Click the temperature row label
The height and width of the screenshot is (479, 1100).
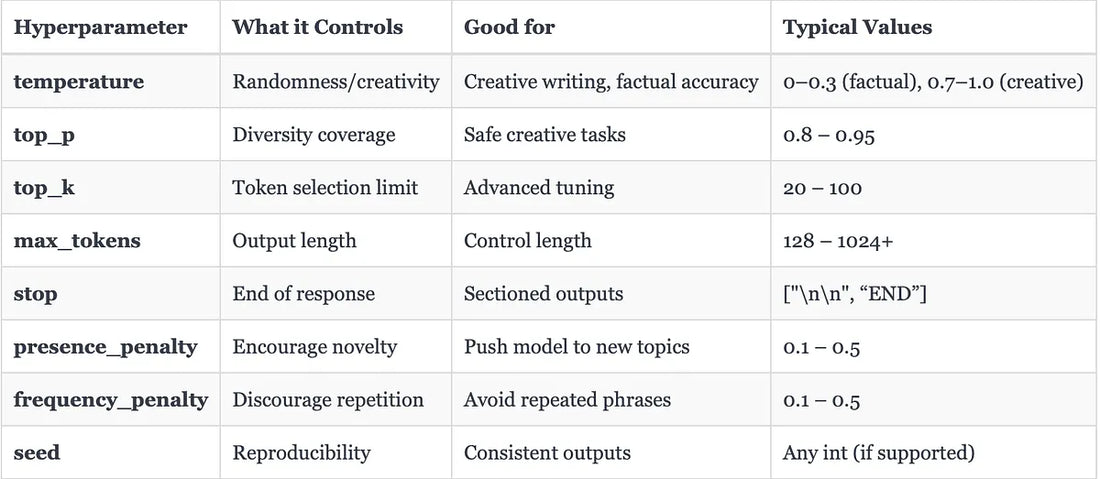click(79, 81)
